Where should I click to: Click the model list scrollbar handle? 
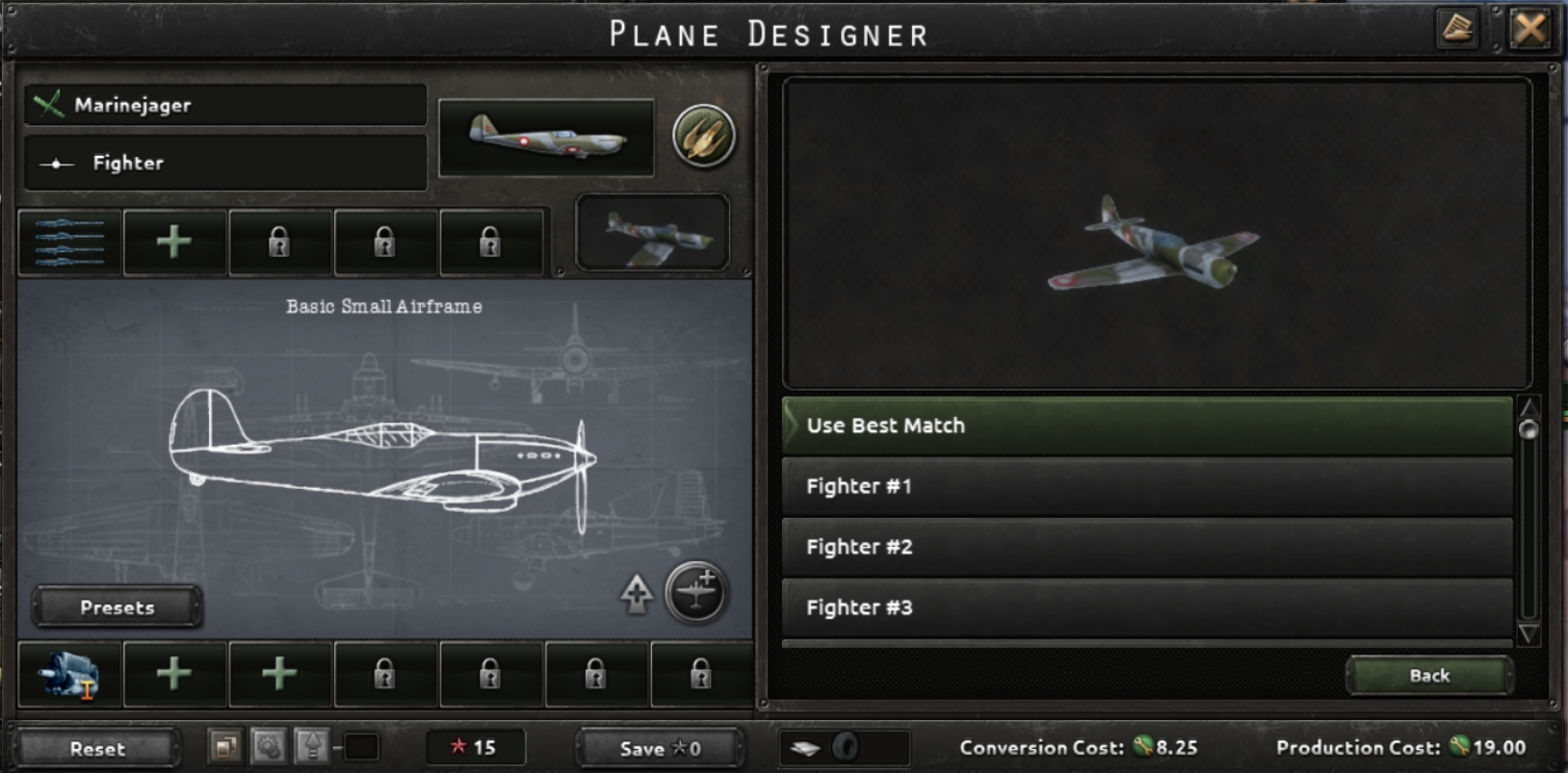(1529, 429)
